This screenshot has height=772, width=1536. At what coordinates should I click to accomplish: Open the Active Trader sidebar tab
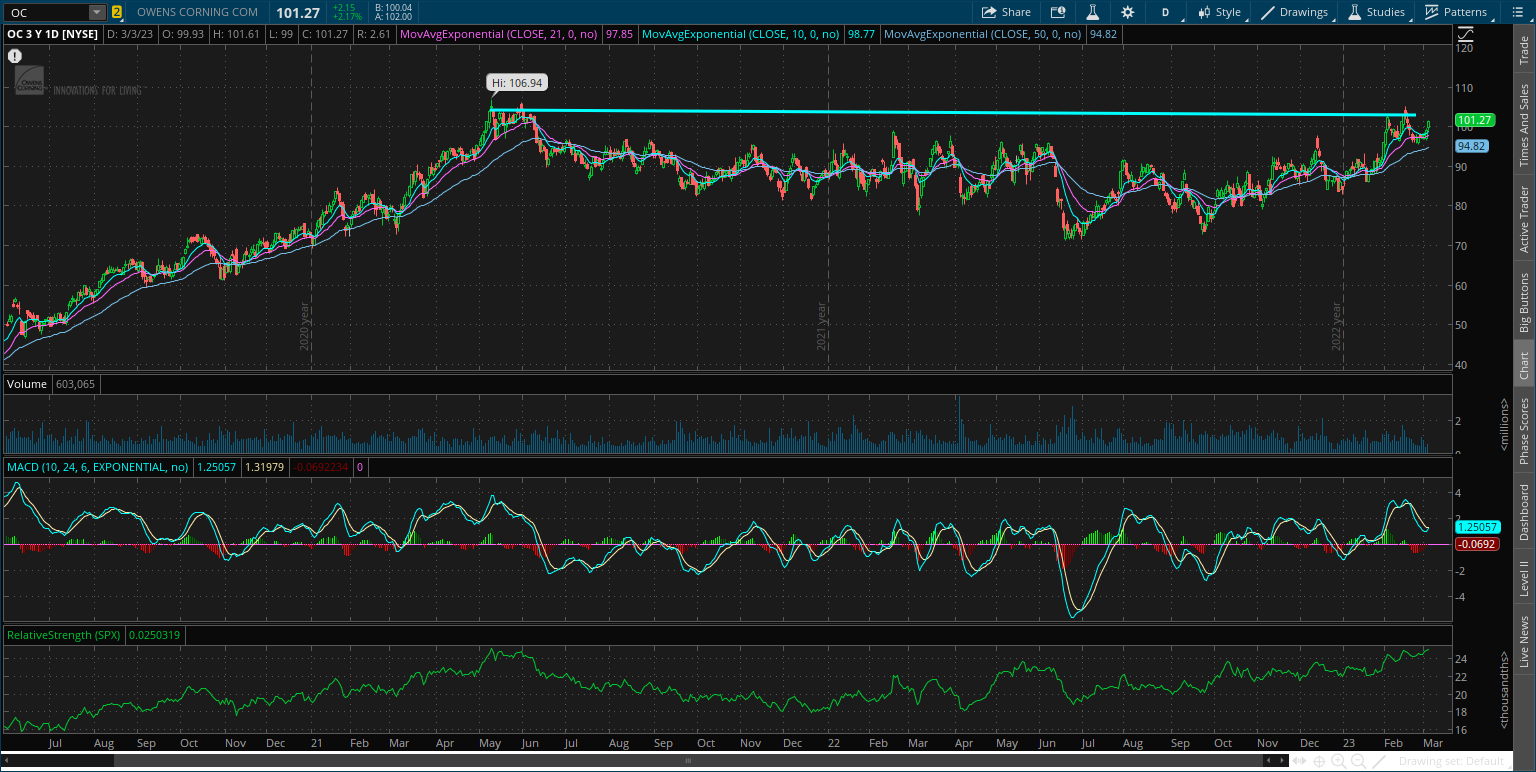1524,219
